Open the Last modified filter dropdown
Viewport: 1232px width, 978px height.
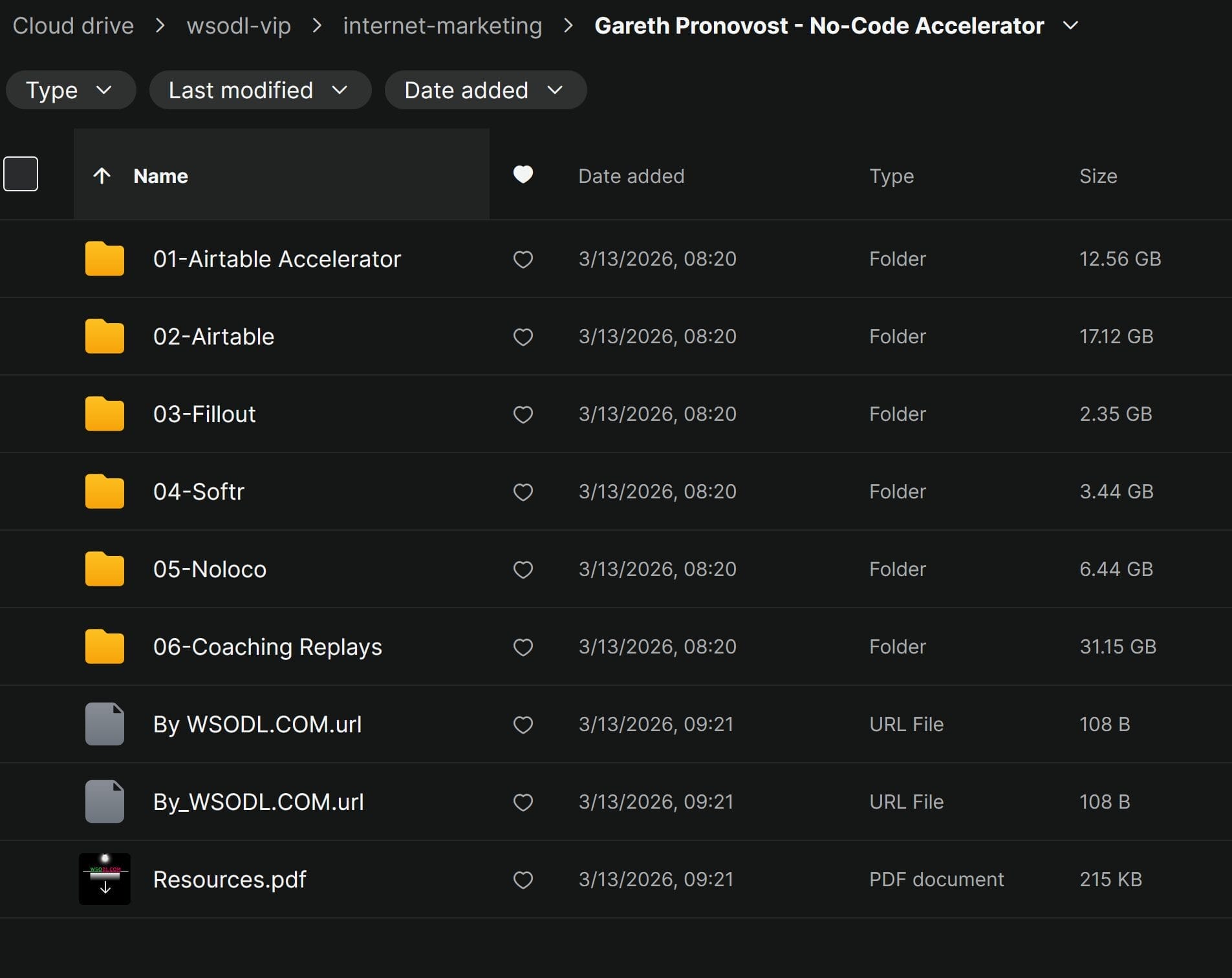click(259, 90)
